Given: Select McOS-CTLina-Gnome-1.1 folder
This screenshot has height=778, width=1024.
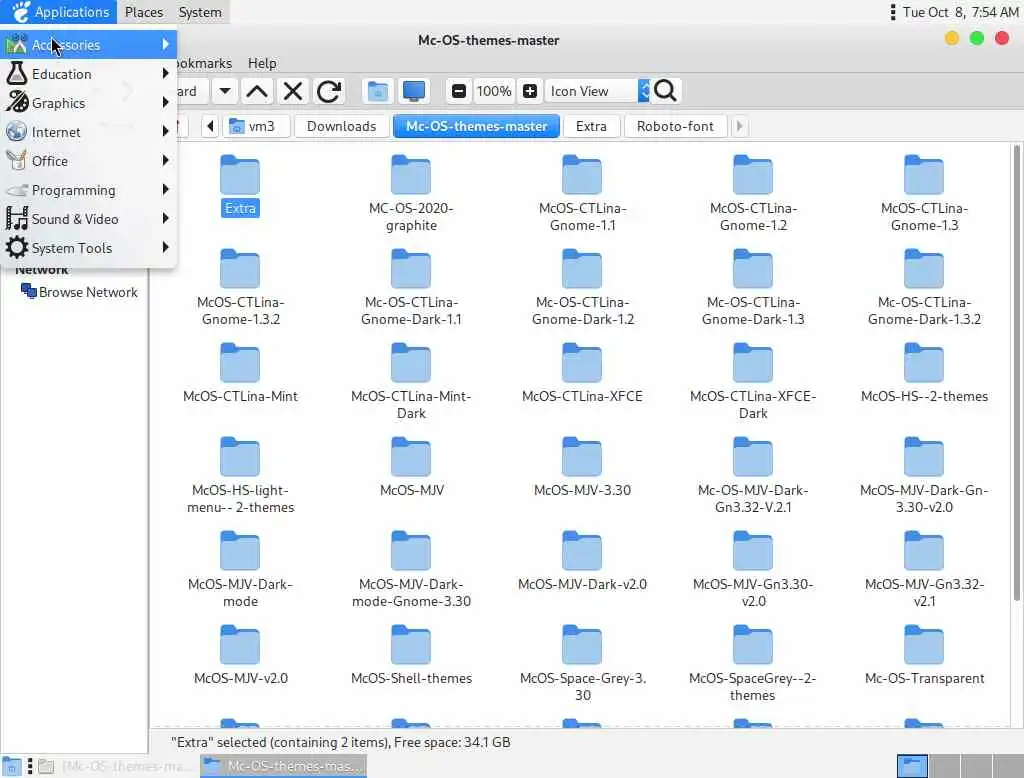Looking at the screenshot, I should (582, 174).
